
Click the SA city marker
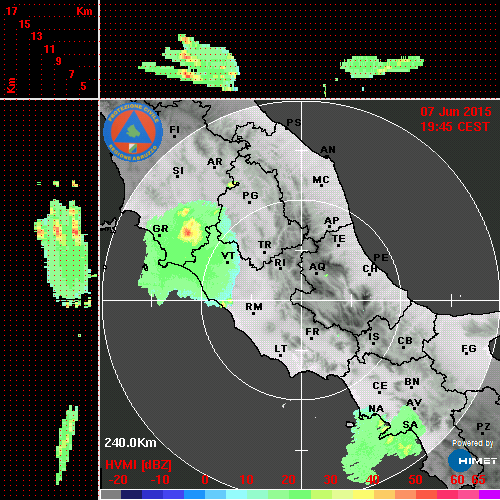410,426
